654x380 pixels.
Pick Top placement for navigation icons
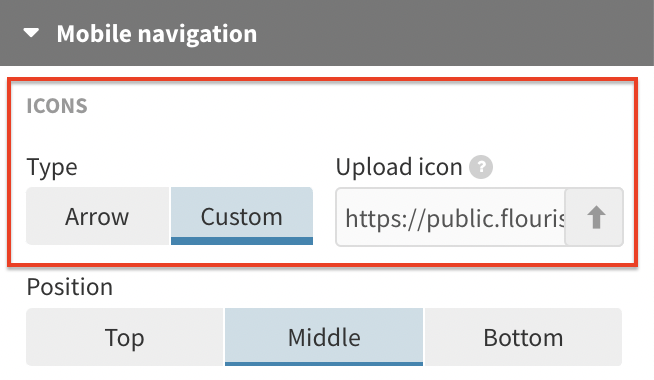click(x=125, y=337)
